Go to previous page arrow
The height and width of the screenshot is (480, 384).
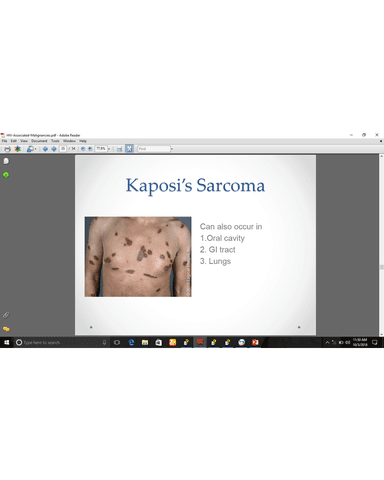[45, 149]
